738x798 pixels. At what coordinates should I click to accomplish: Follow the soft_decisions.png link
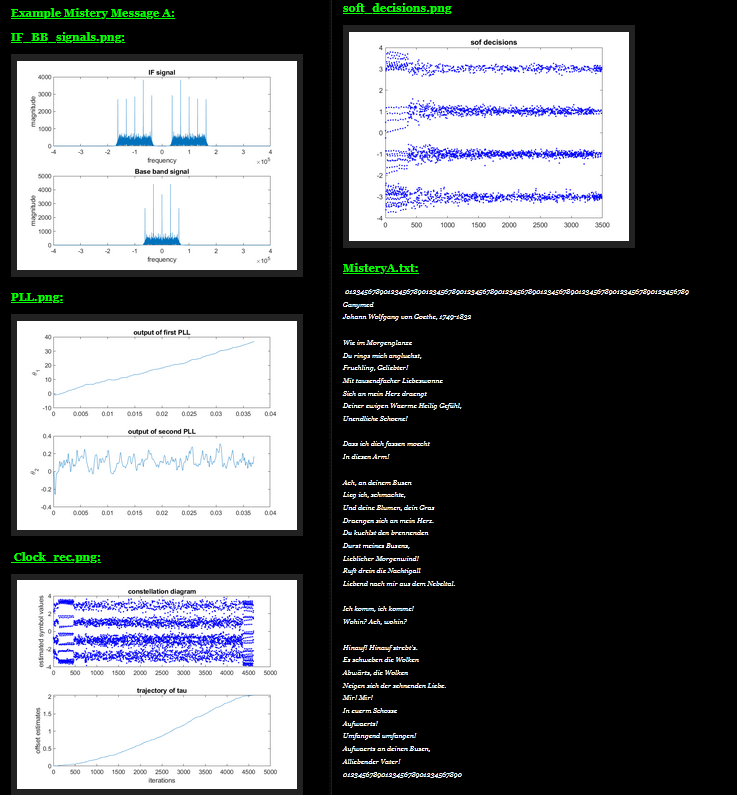tap(397, 8)
